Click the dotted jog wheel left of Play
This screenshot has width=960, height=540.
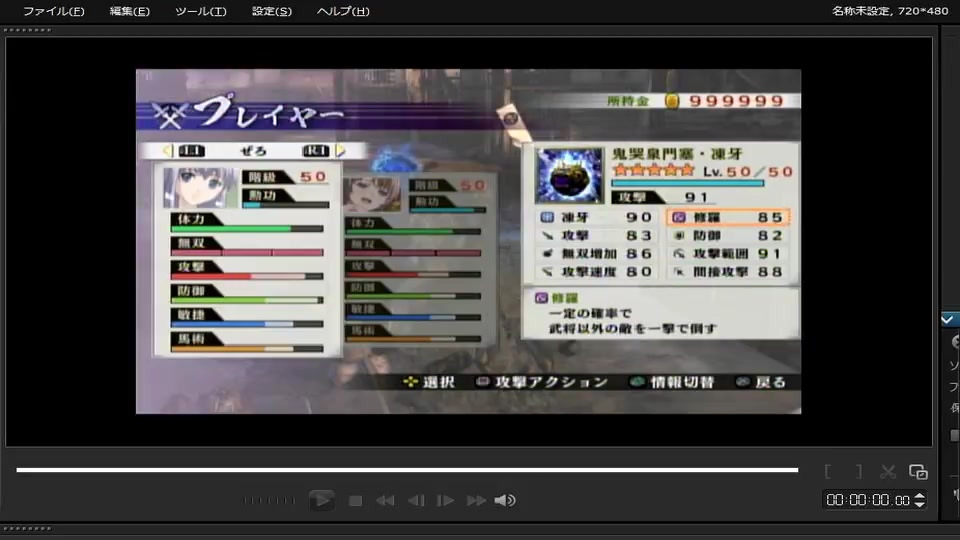(x=269, y=500)
